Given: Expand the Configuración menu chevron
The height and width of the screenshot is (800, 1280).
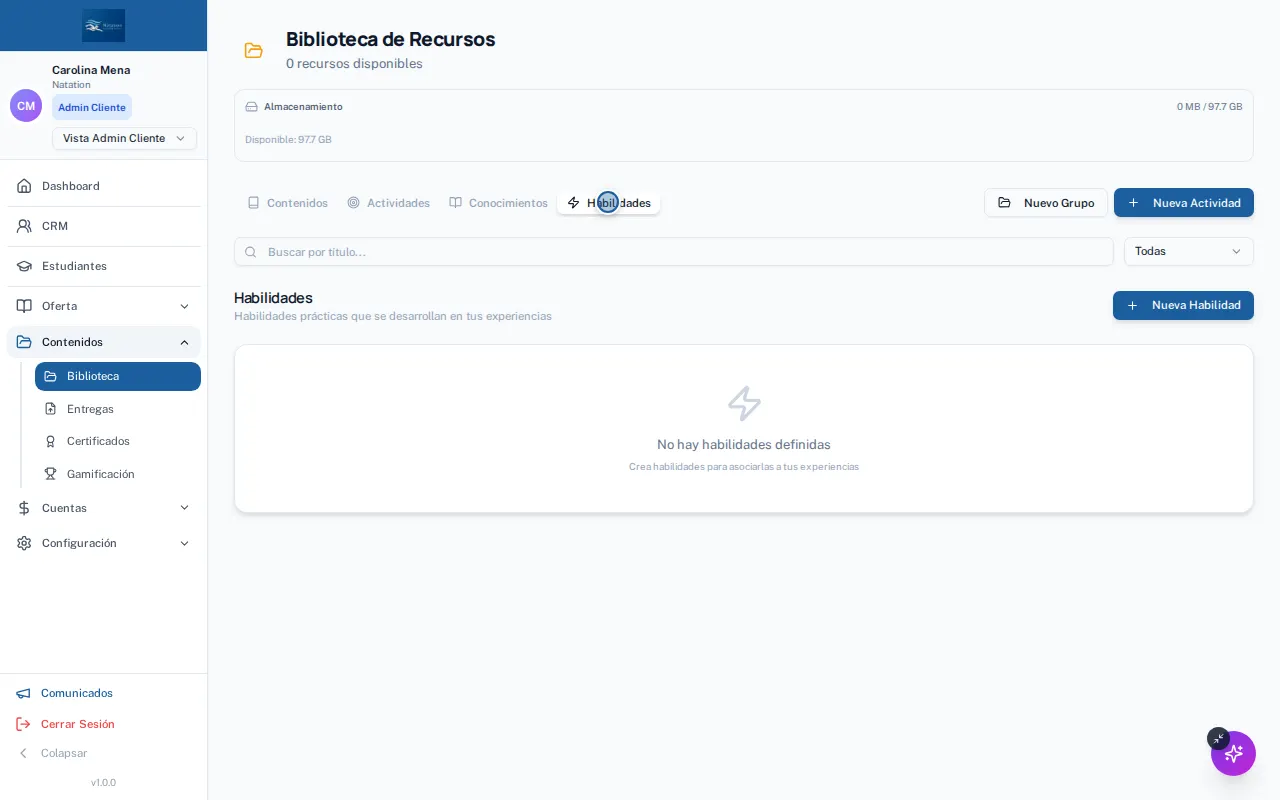Looking at the screenshot, I should click(x=184, y=543).
